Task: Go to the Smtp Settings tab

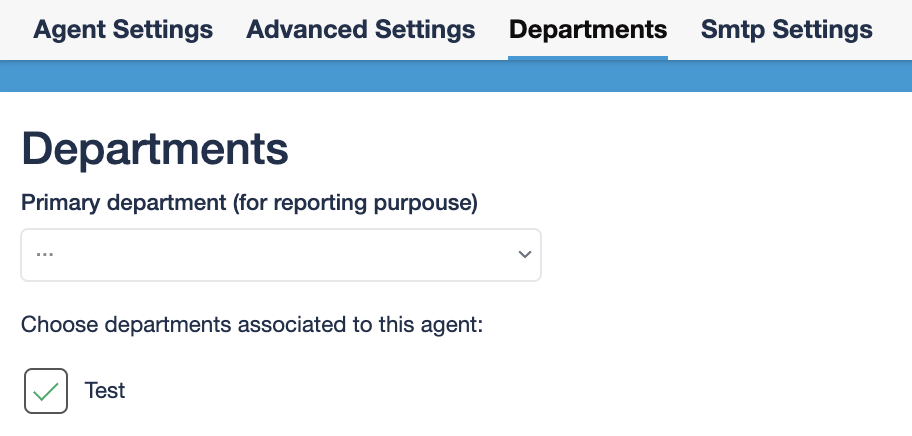Action: coord(786,29)
